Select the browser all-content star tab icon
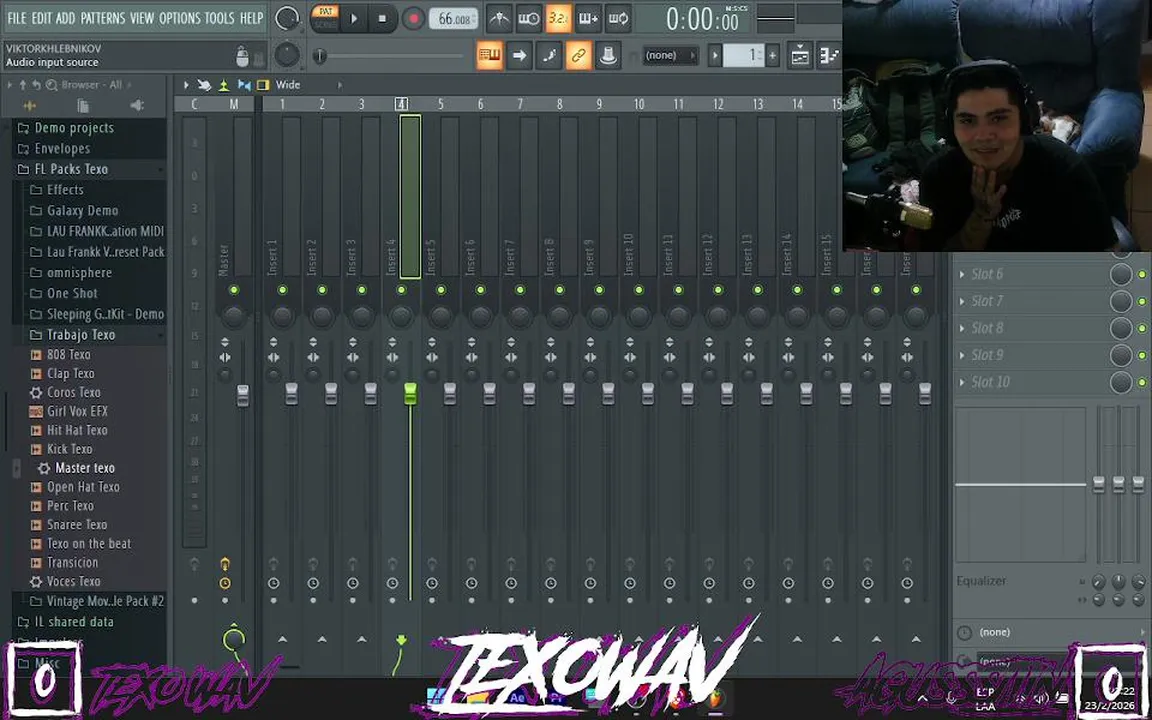 coord(29,106)
